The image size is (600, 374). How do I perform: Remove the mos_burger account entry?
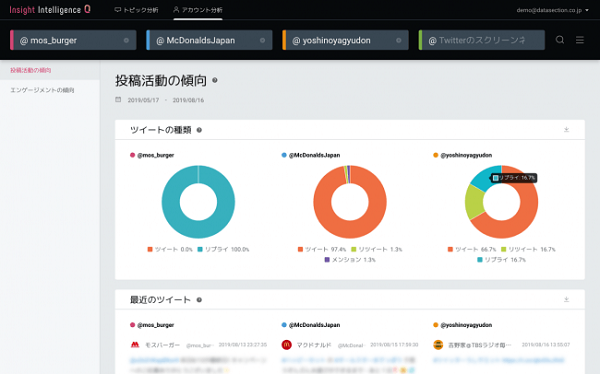[126, 40]
